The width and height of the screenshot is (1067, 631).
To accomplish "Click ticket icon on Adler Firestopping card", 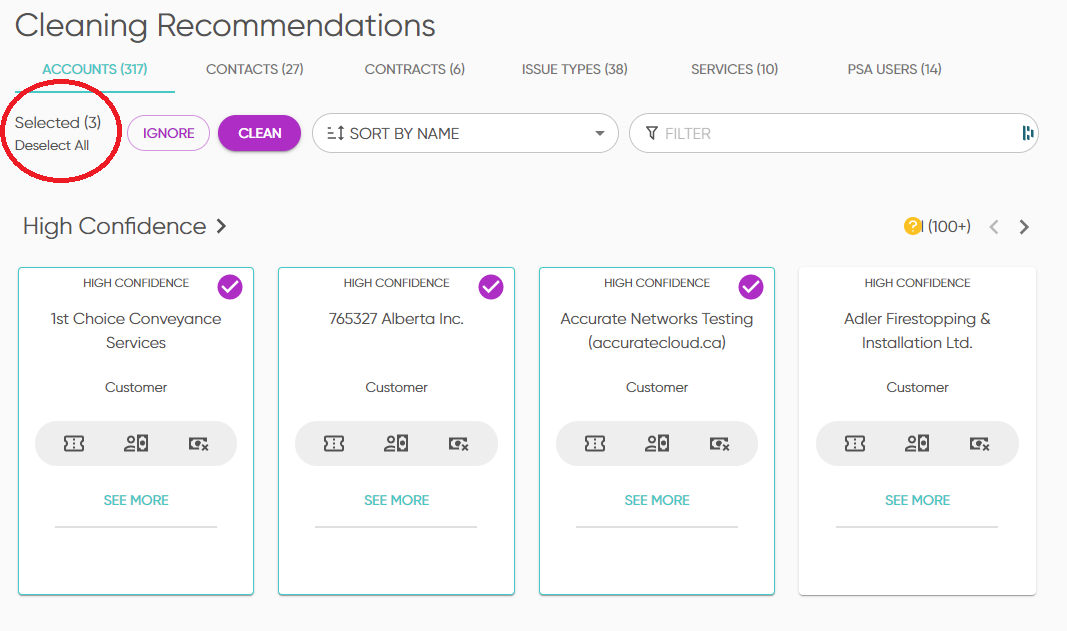I will coord(855,444).
